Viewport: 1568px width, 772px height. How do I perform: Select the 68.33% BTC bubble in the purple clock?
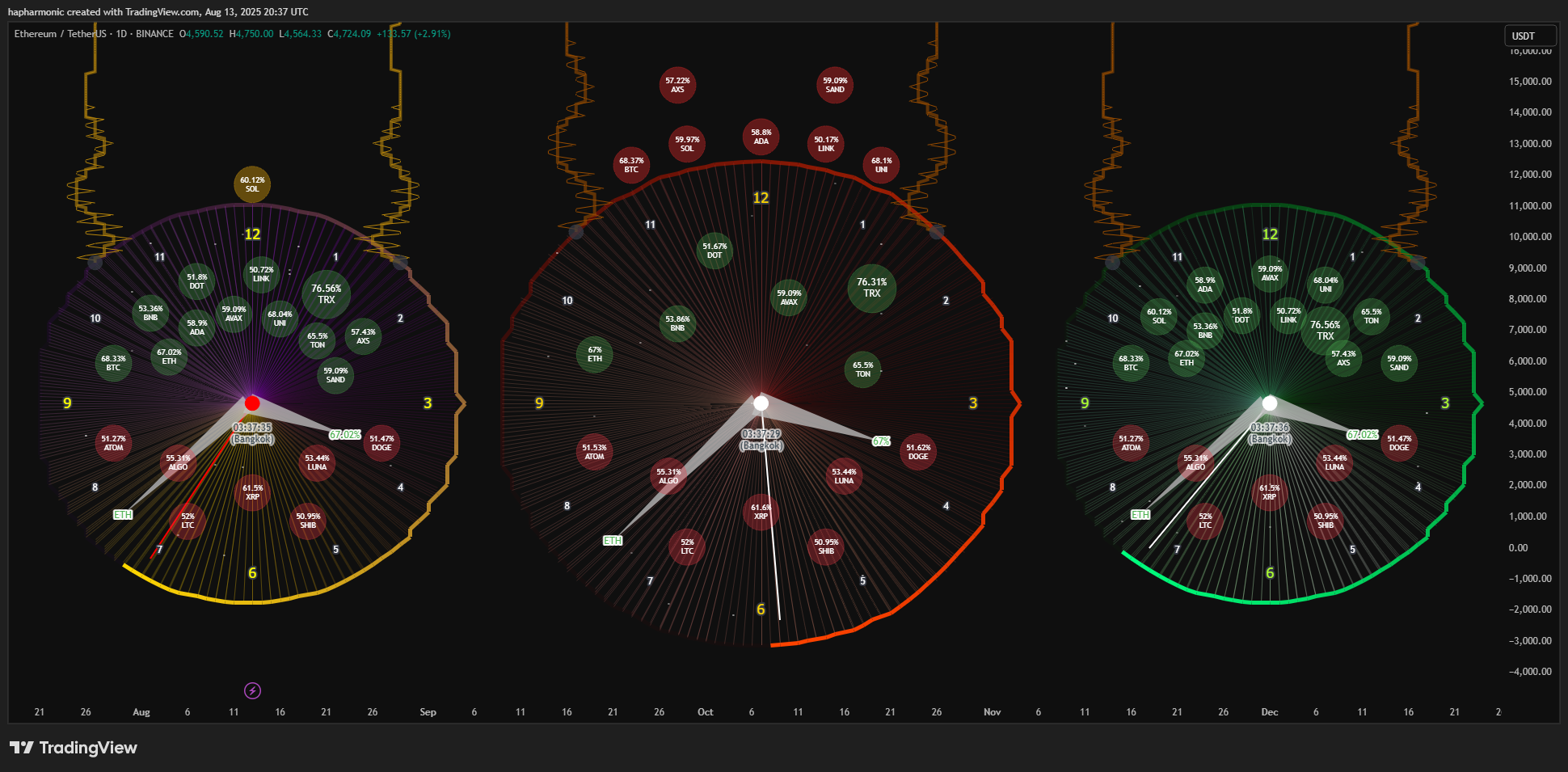click(113, 363)
